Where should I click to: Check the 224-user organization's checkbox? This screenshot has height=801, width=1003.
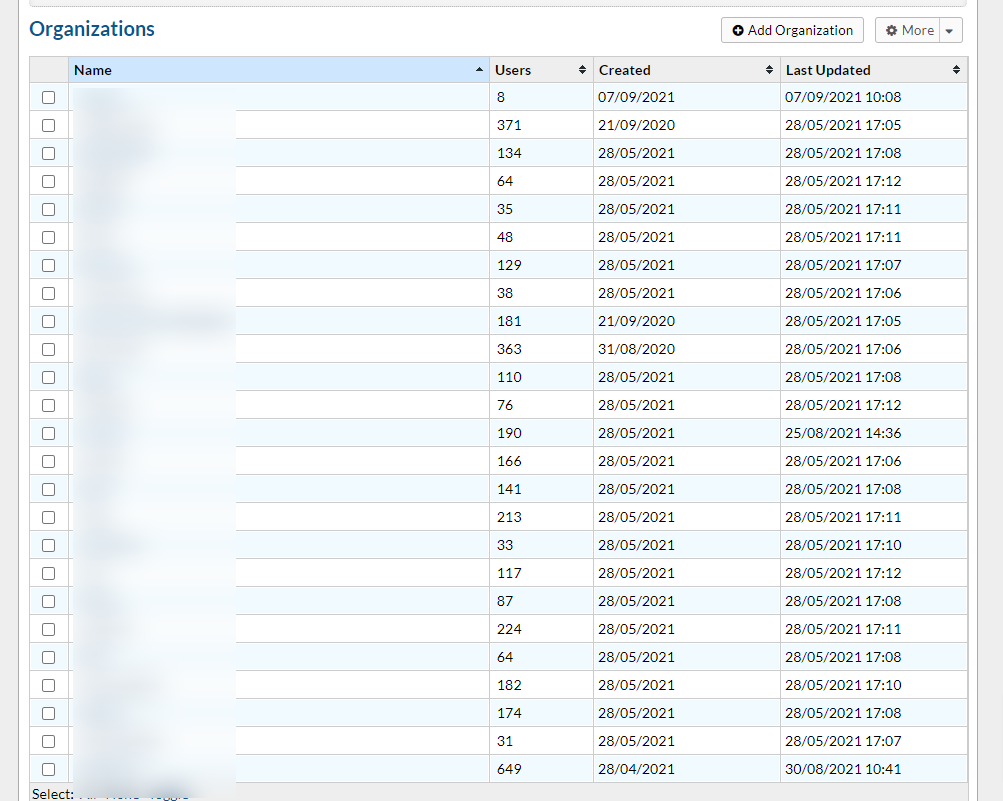coord(48,630)
